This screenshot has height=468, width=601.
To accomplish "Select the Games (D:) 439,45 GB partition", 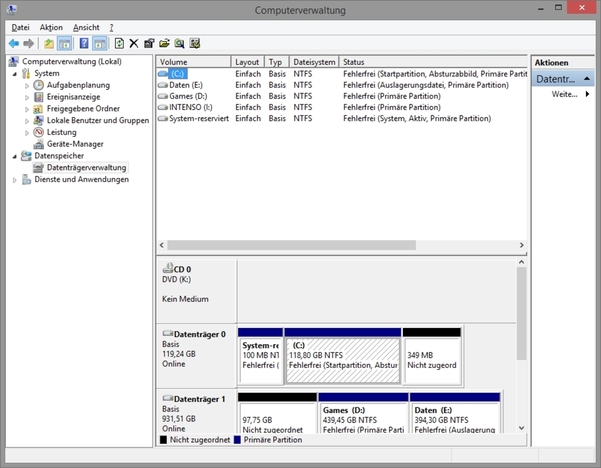I will (363, 413).
